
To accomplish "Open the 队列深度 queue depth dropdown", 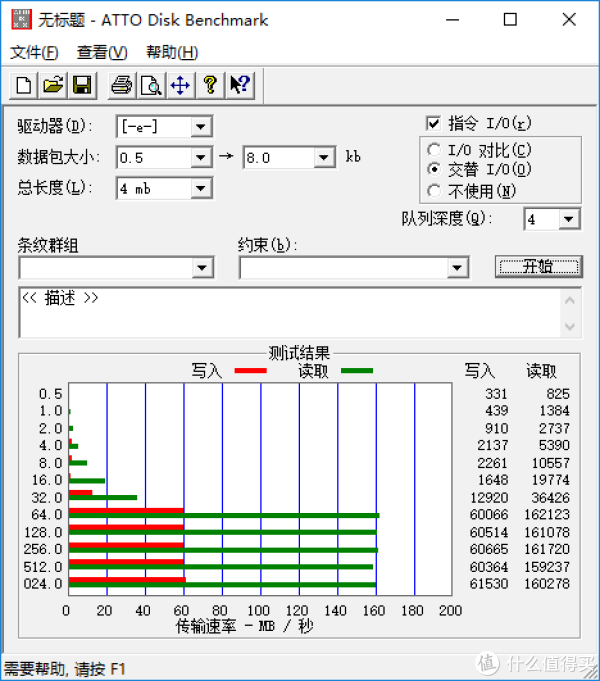I will [x=569, y=219].
